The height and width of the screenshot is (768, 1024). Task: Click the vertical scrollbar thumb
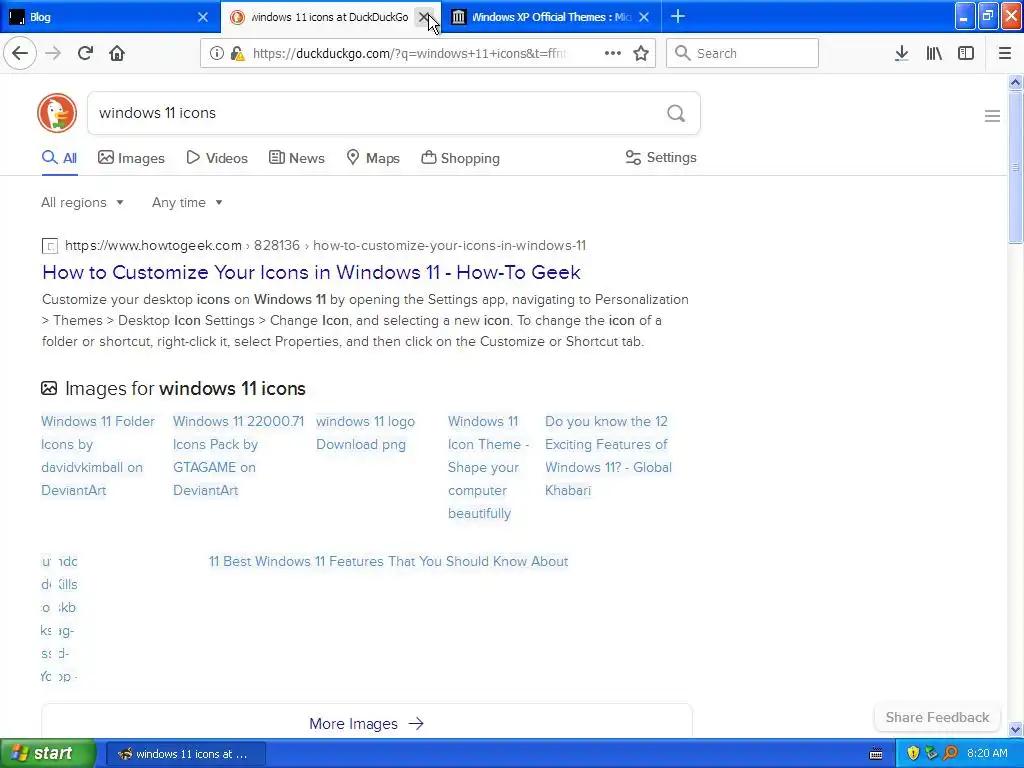[x=1015, y=167]
